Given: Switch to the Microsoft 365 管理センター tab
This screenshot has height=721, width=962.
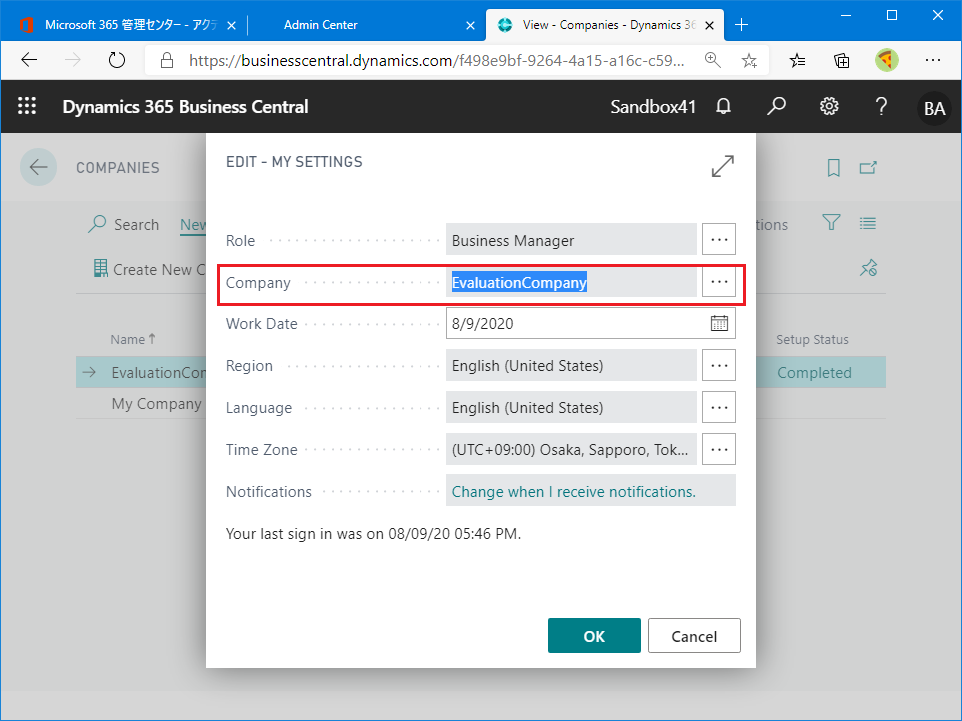Looking at the screenshot, I should [131, 25].
